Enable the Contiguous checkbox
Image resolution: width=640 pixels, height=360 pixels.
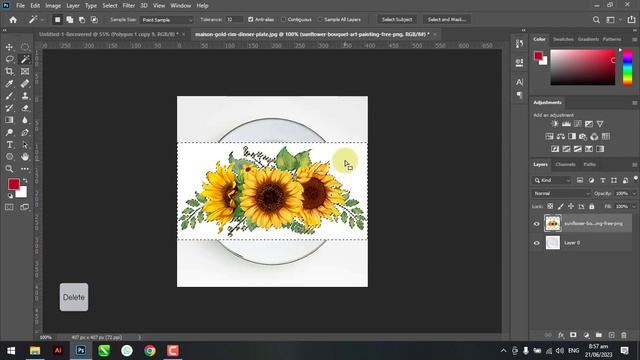(x=283, y=20)
